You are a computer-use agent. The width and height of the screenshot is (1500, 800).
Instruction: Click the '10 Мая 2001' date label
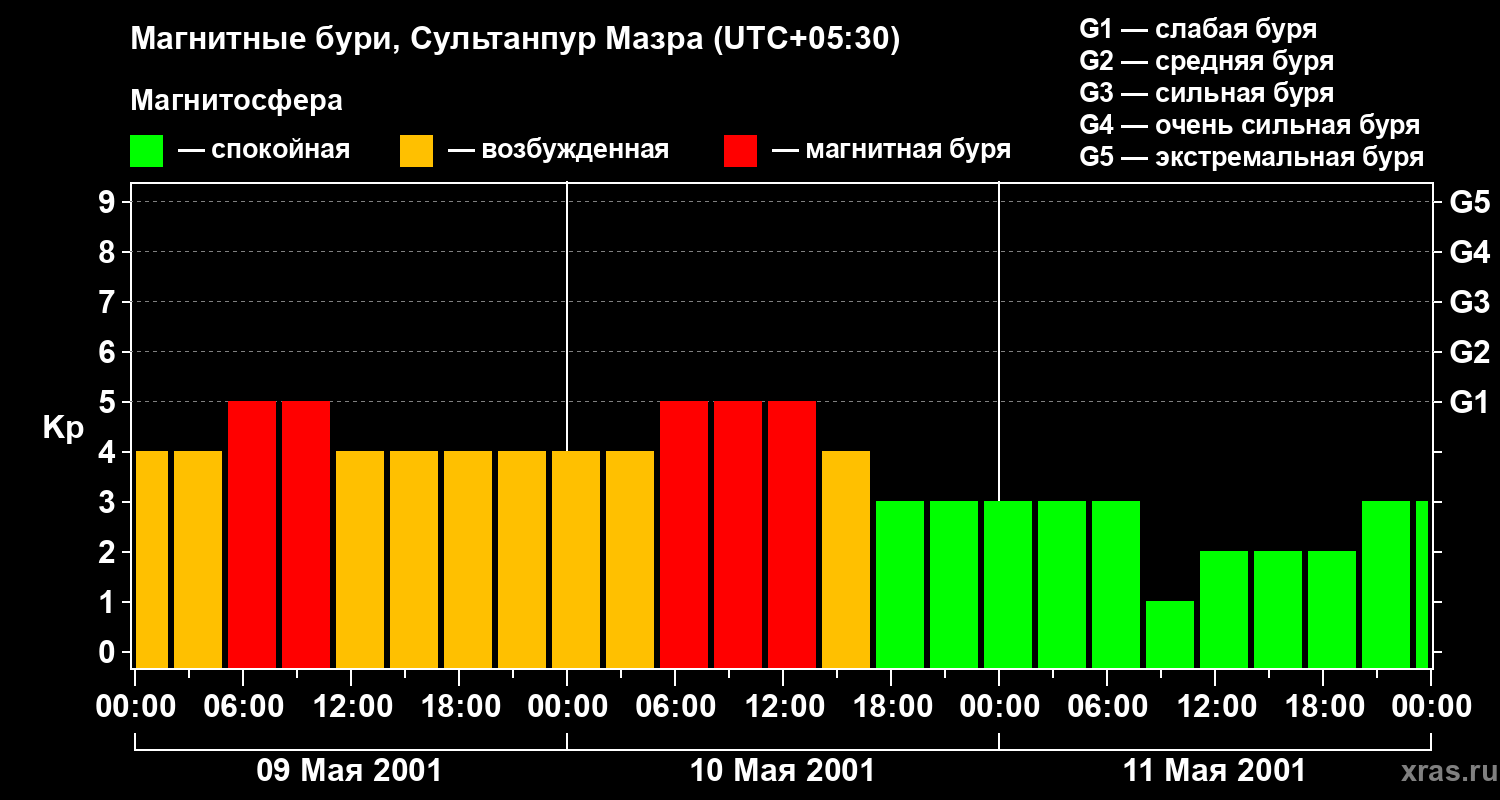click(782, 770)
